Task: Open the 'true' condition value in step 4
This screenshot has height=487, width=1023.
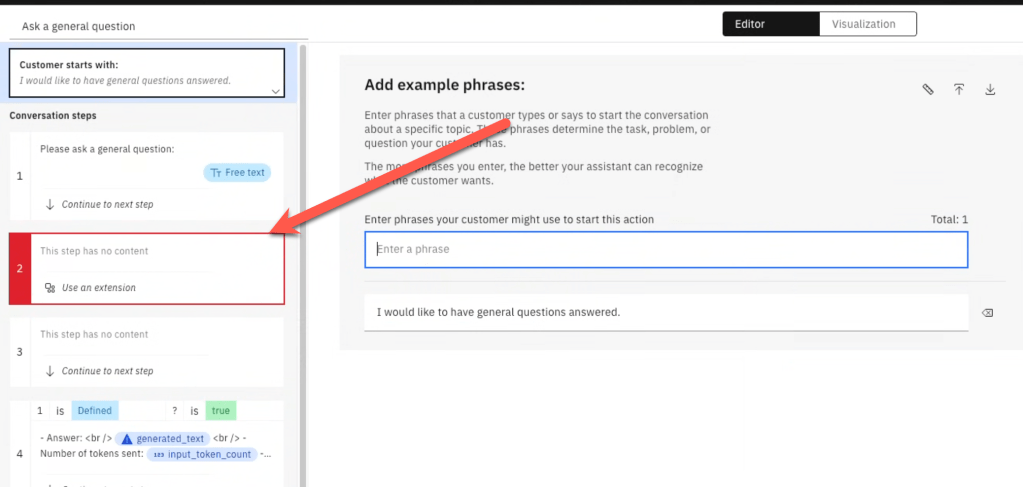Action: tap(220, 411)
